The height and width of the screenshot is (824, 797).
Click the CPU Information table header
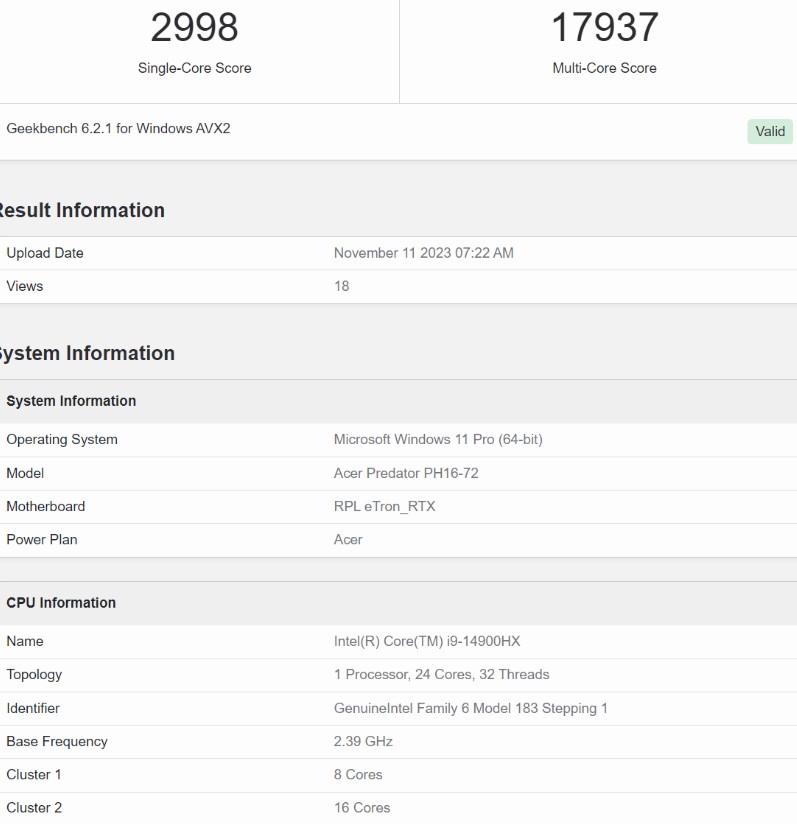click(61, 603)
